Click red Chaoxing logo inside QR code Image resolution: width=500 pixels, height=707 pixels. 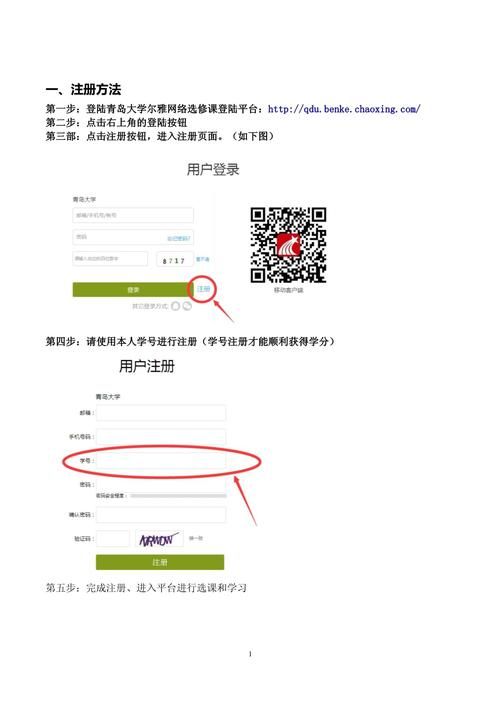click(289, 245)
